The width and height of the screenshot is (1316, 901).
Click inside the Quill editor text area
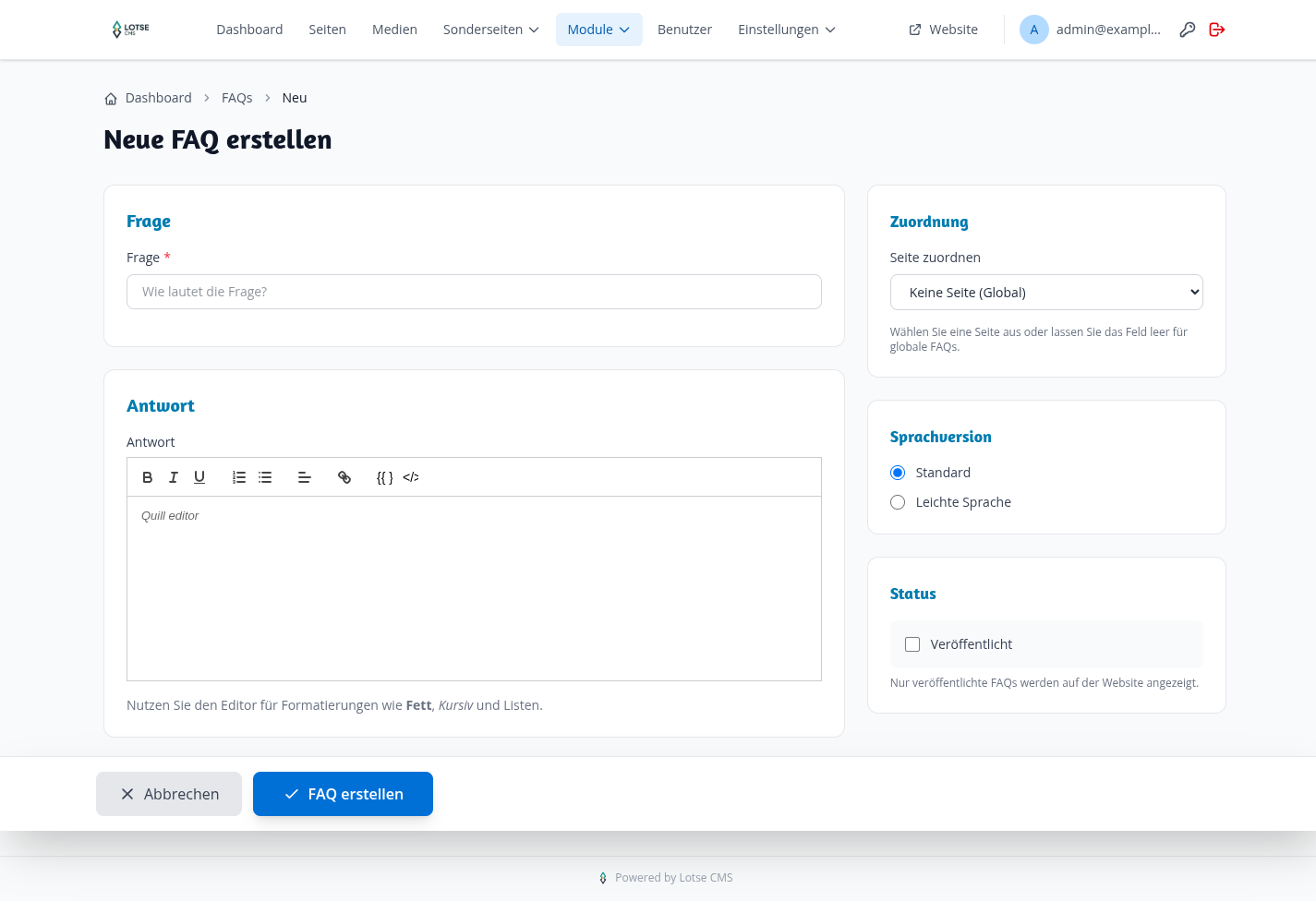click(x=474, y=589)
